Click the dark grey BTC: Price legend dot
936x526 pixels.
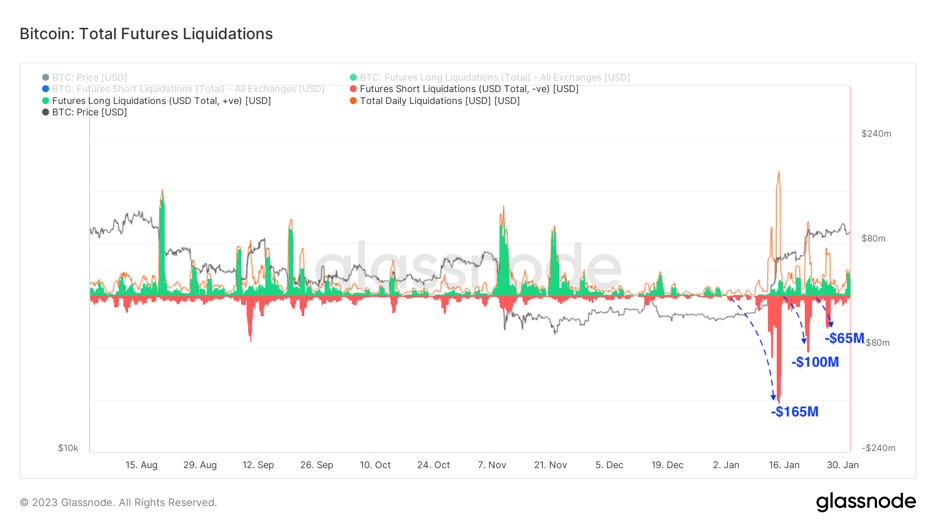coord(46,112)
